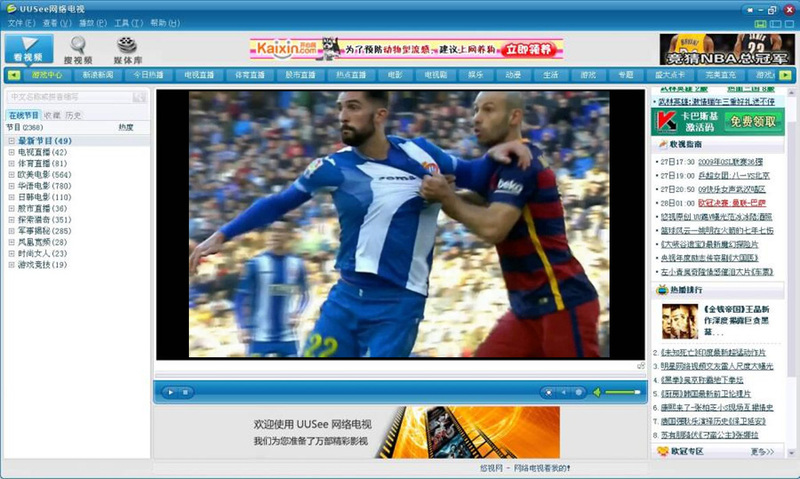This screenshot has width=800, height=479.
Task: Click search icon in program search box
Action: [139, 97]
